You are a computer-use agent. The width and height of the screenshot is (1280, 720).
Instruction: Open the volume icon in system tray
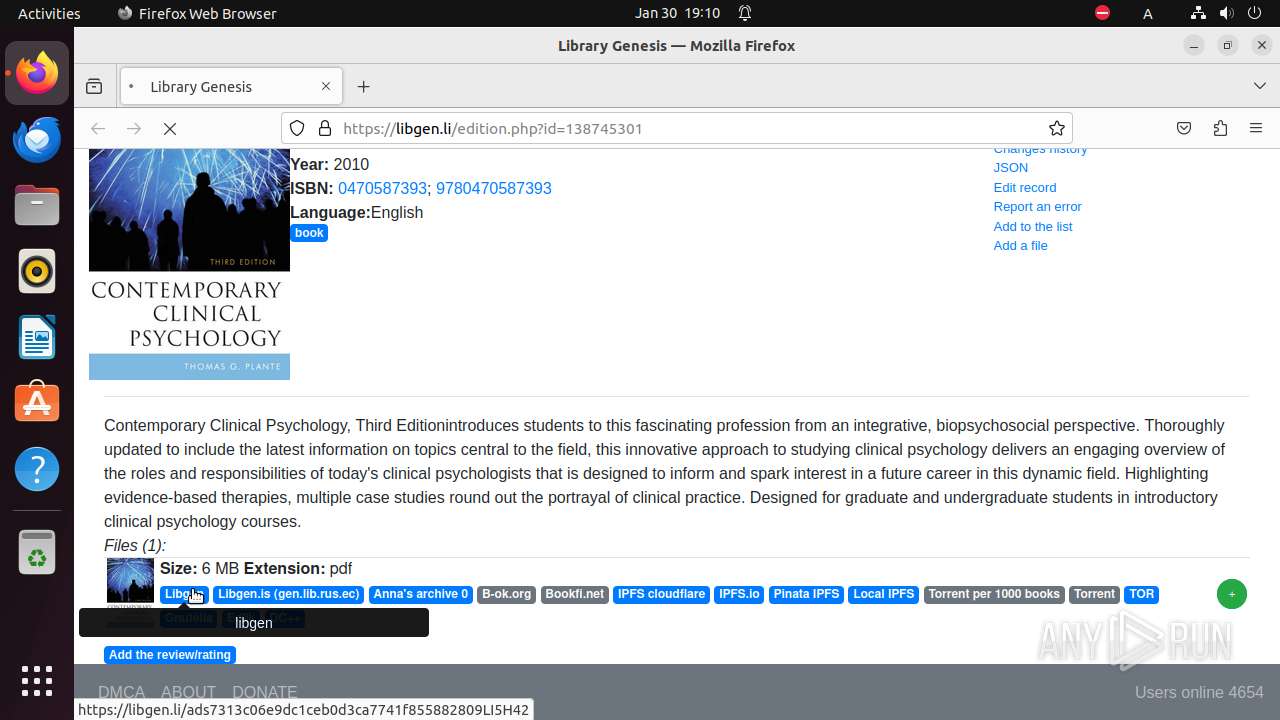point(1227,13)
